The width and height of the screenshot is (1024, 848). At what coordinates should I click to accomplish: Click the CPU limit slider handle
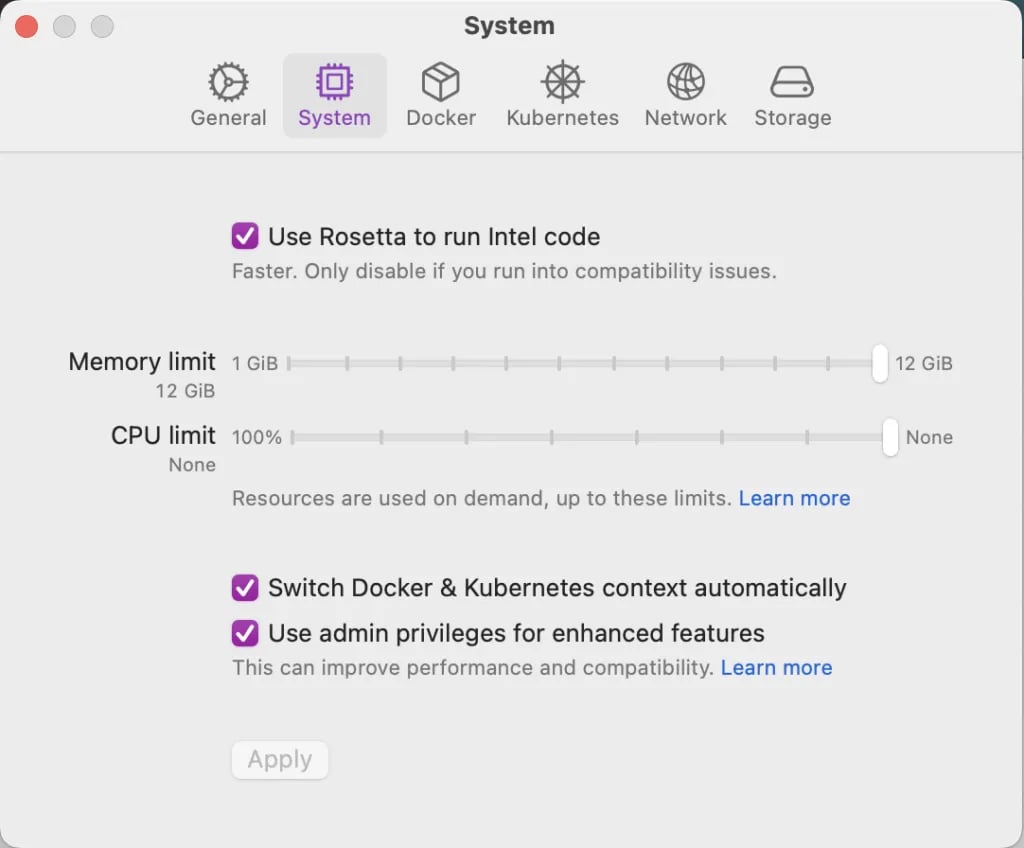(x=889, y=437)
